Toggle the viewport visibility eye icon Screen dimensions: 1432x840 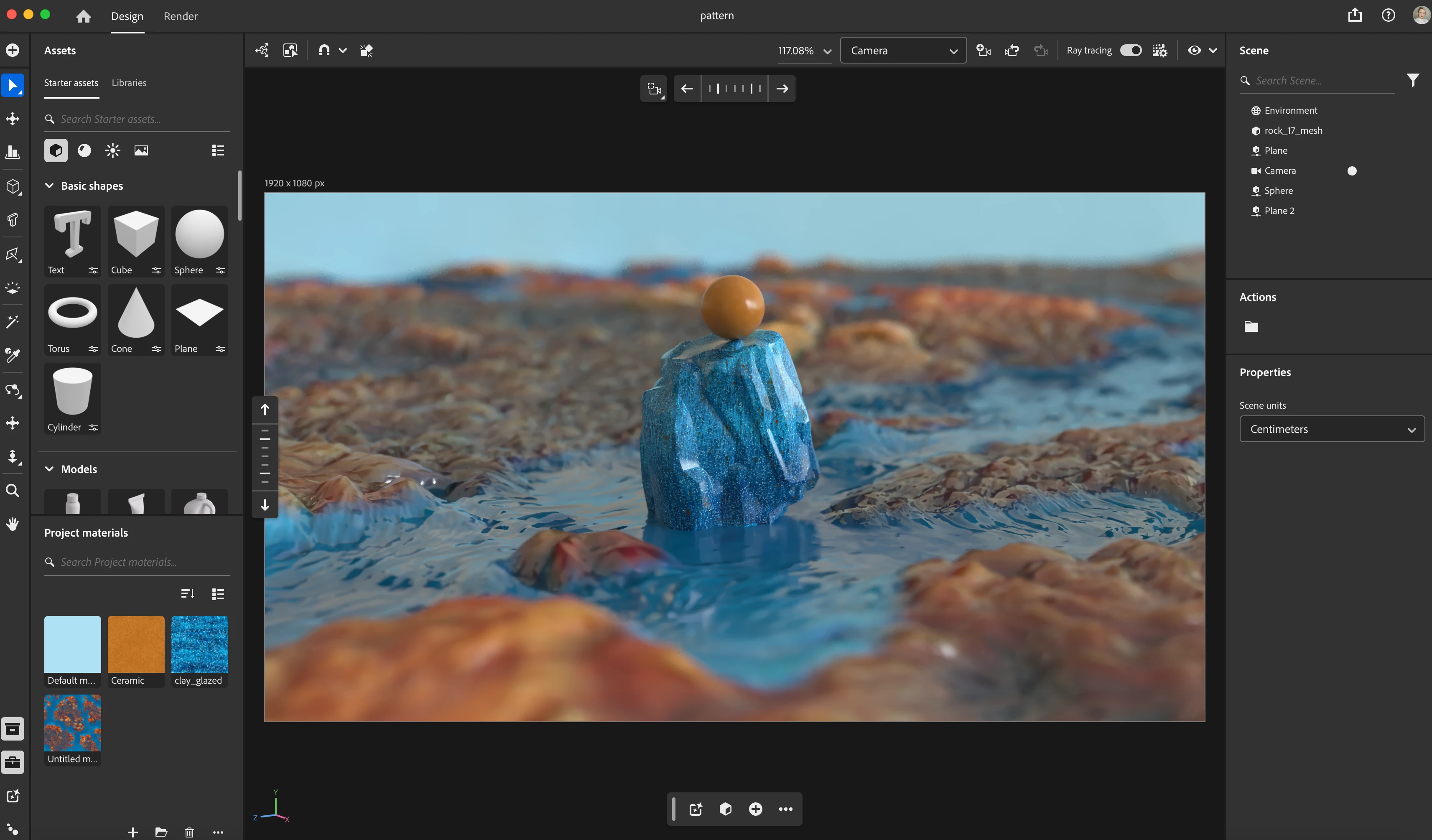[1194, 50]
